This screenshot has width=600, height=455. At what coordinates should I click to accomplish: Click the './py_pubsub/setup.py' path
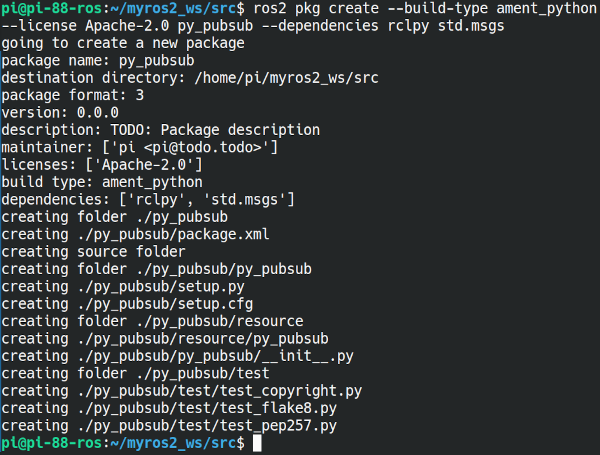coord(161,286)
